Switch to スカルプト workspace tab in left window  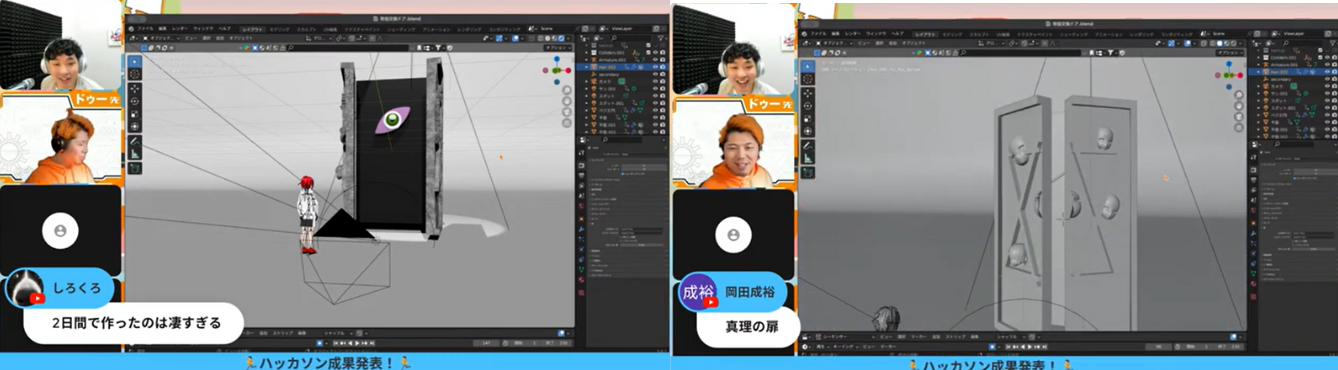coord(306,30)
